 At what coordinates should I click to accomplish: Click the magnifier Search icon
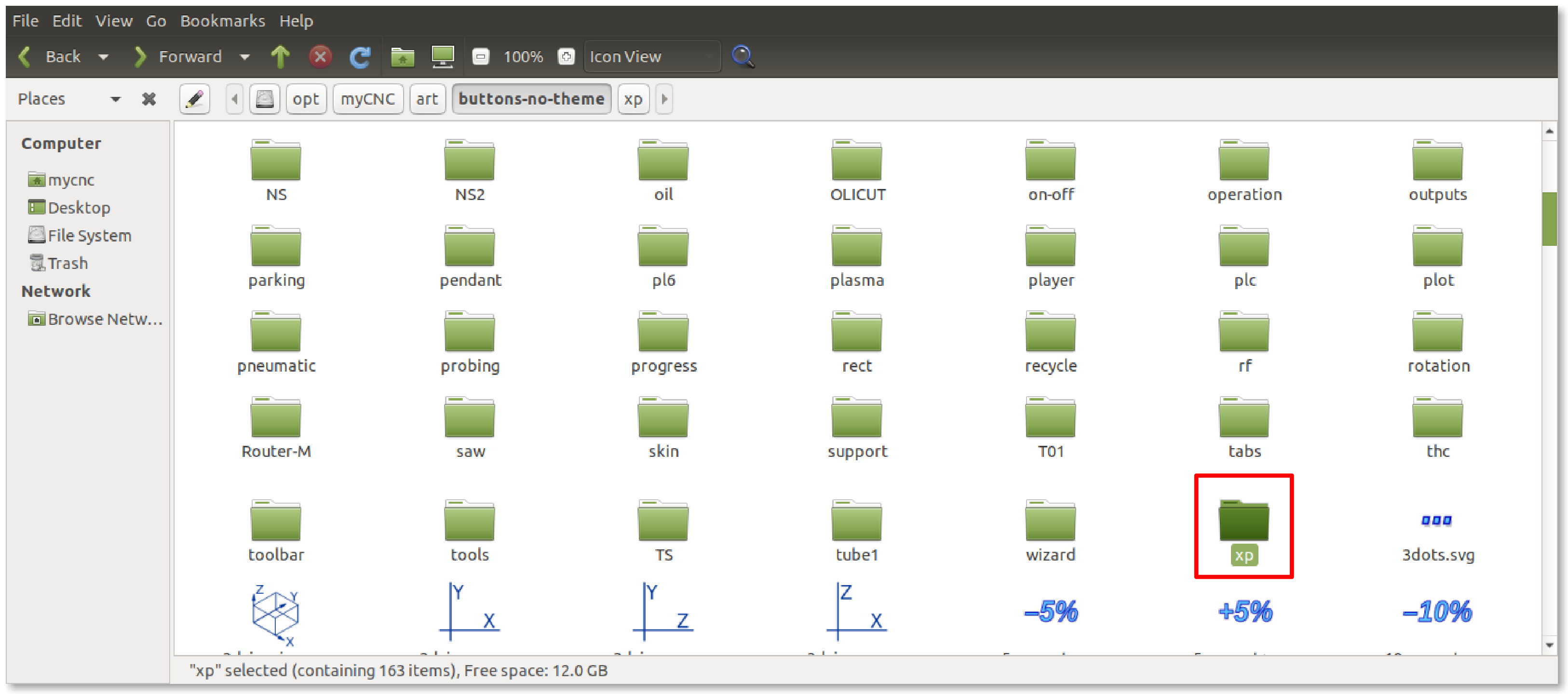743,56
